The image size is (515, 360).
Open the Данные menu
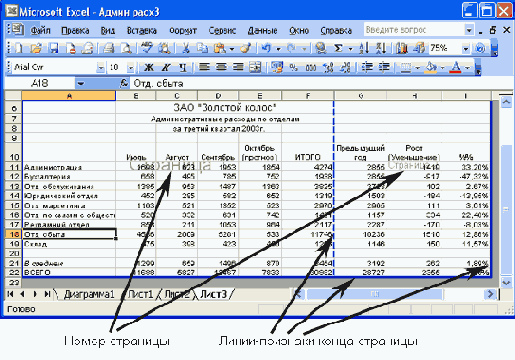pyautogui.click(x=262, y=31)
